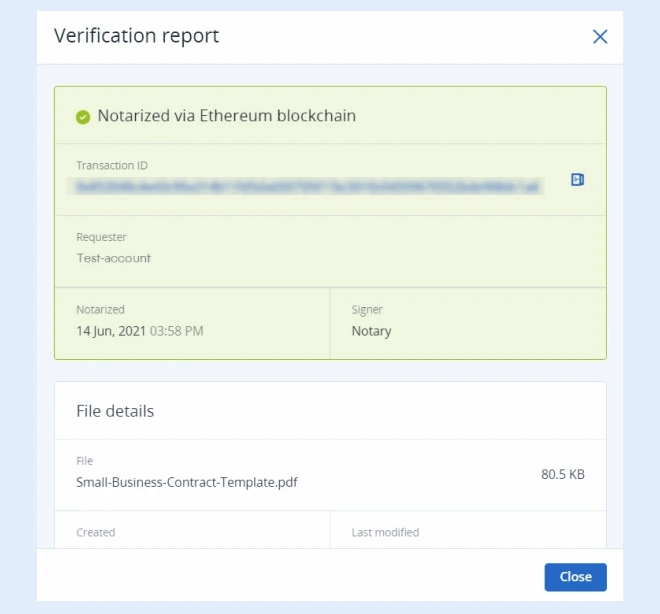Click the Small-Business-Contract-Template.pdf file name

pyautogui.click(x=187, y=482)
